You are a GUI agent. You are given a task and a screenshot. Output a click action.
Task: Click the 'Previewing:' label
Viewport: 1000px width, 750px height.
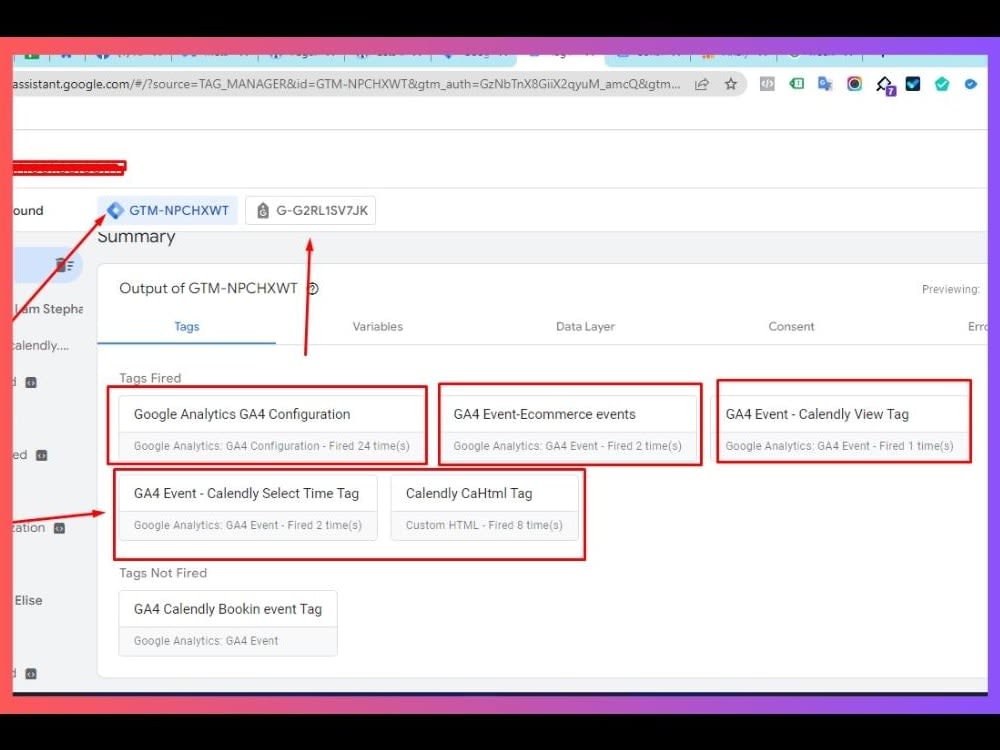[x=951, y=289]
